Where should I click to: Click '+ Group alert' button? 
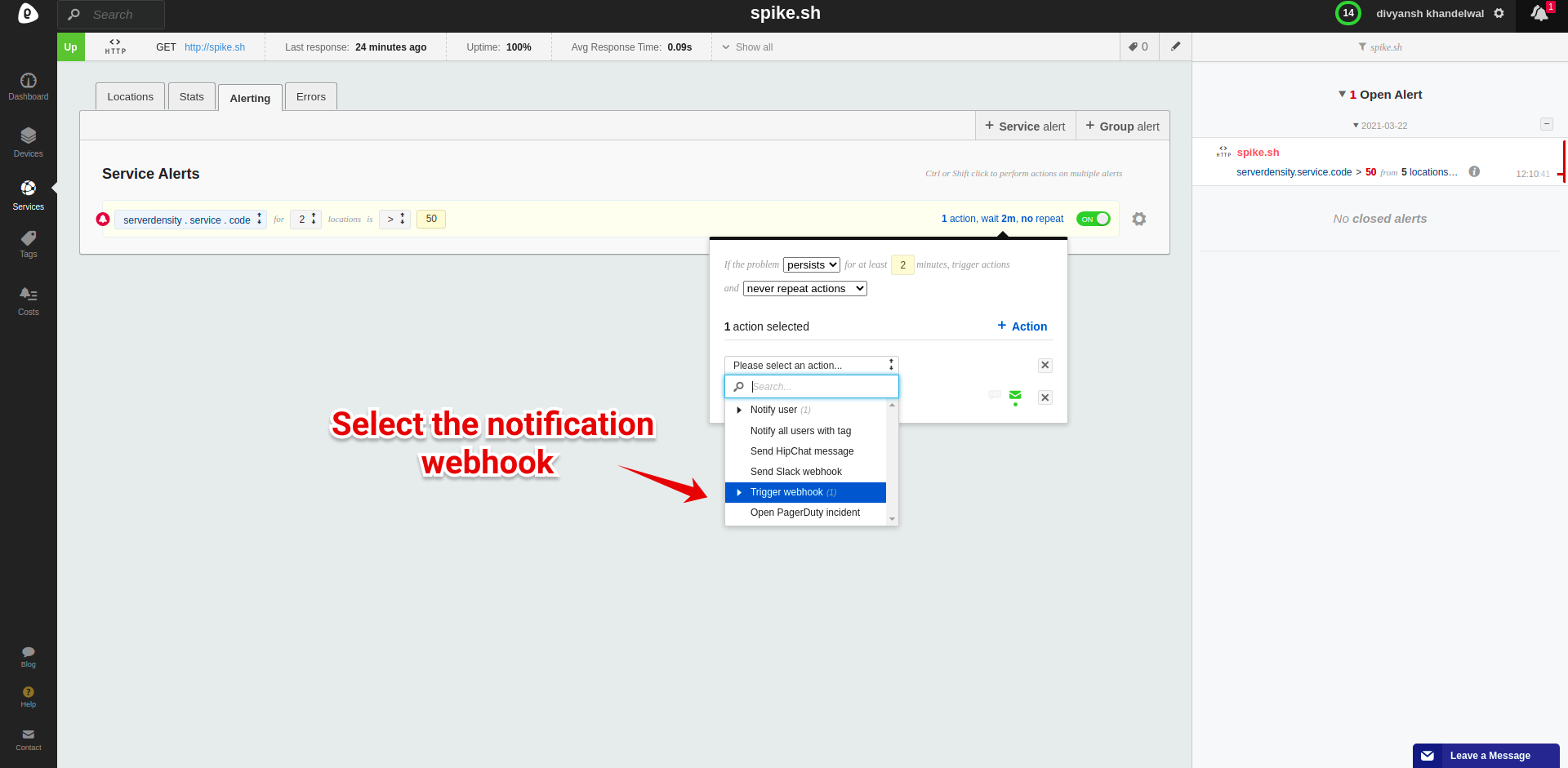coord(1122,126)
